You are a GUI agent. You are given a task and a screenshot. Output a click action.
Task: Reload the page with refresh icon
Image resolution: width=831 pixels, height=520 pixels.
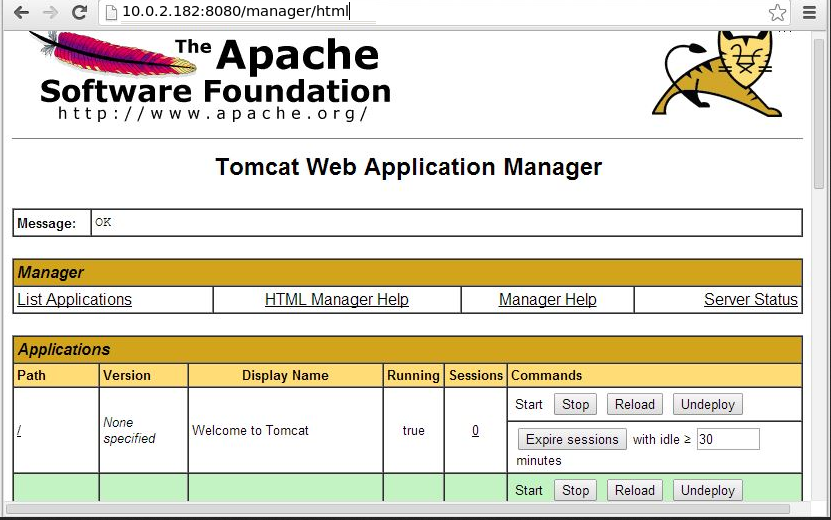(x=79, y=12)
